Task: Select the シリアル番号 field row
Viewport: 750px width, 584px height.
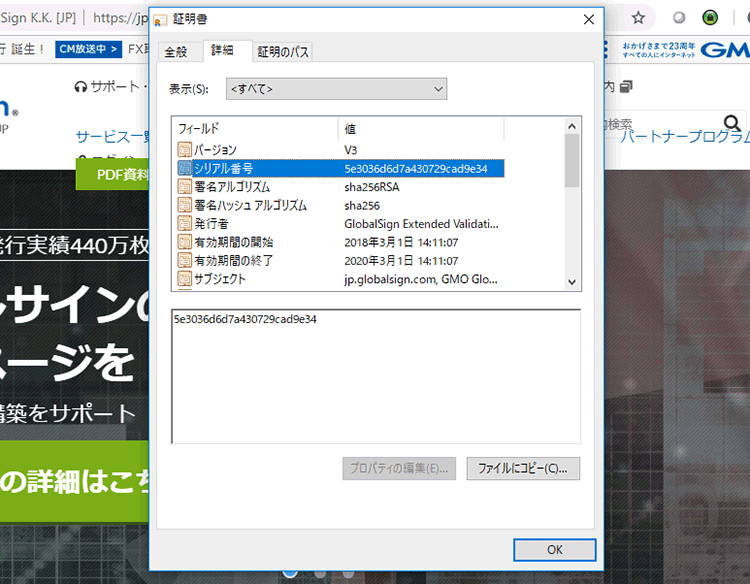Action: click(223, 168)
